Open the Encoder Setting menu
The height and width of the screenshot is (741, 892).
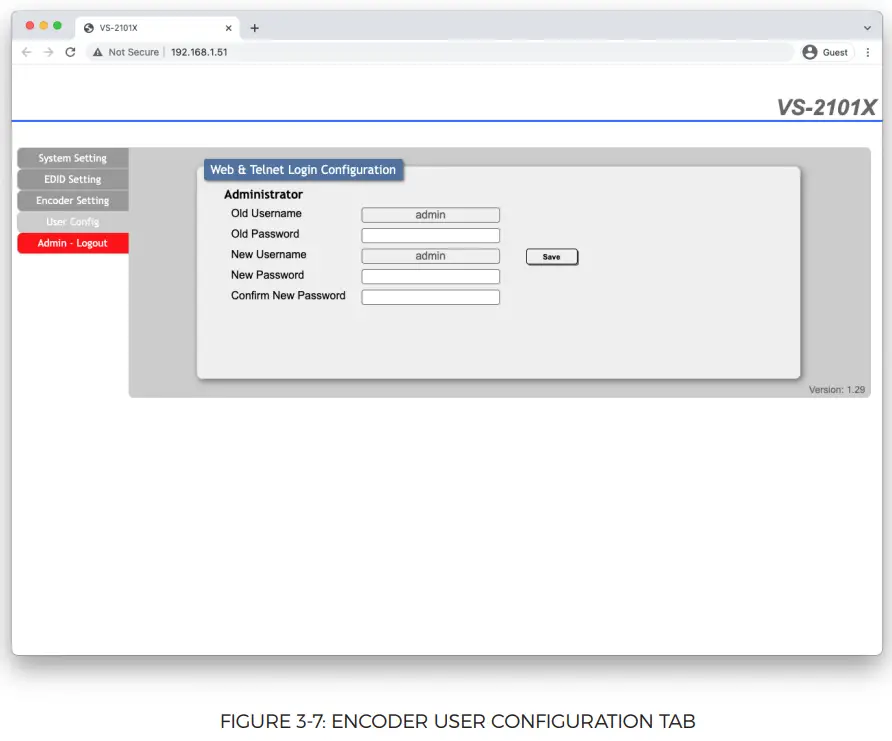pos(73,200)
